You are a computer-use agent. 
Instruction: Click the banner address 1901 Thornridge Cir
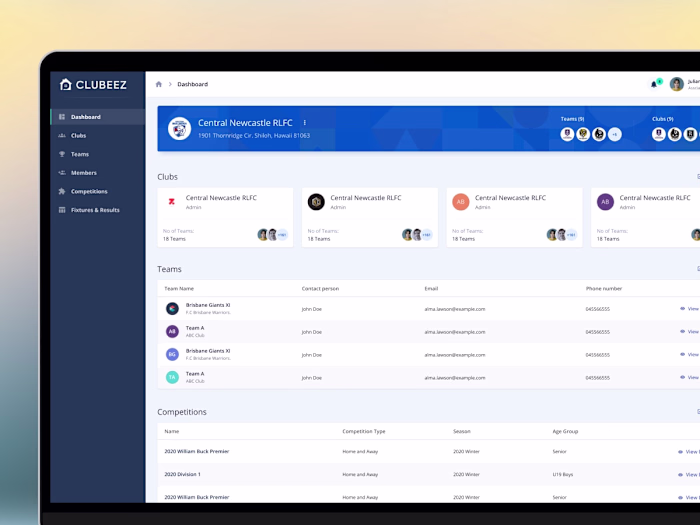[254, 135]
